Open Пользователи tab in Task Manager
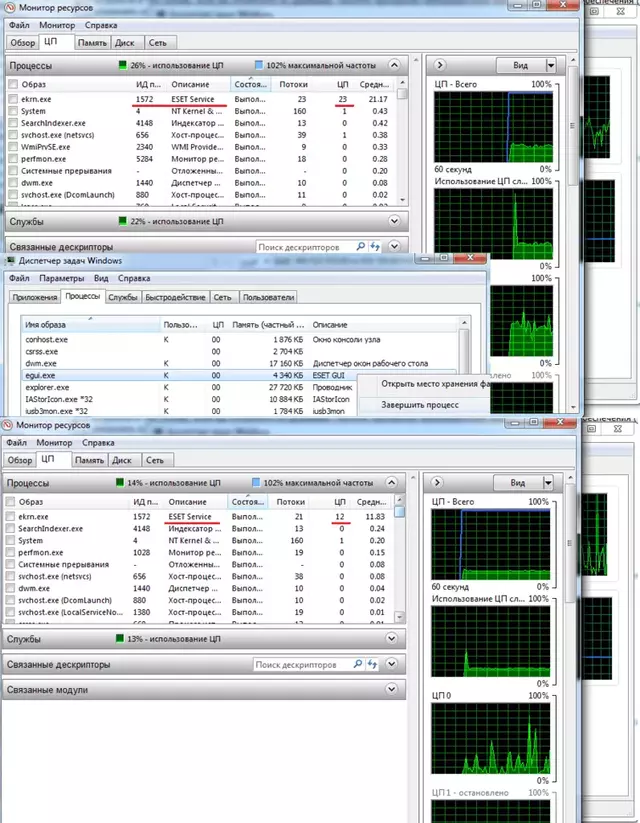This screenshot has height=823, width=640. (x=268, y=297)
